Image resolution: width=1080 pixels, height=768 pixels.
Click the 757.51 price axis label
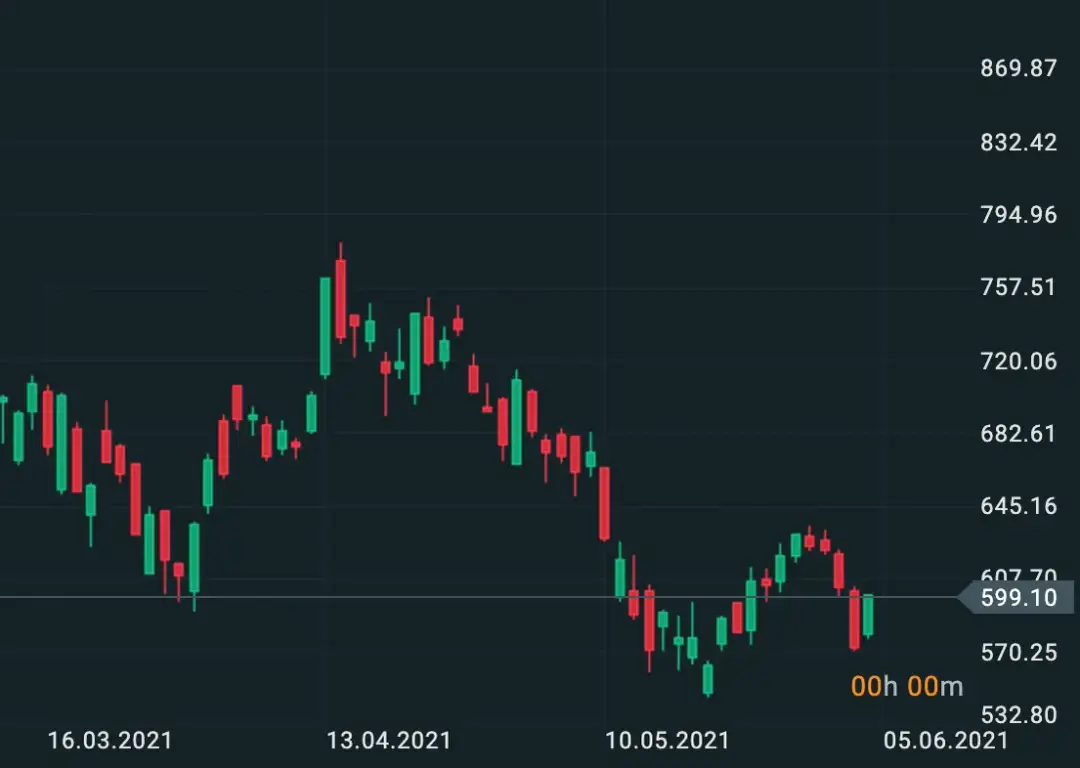(1019, 288)
